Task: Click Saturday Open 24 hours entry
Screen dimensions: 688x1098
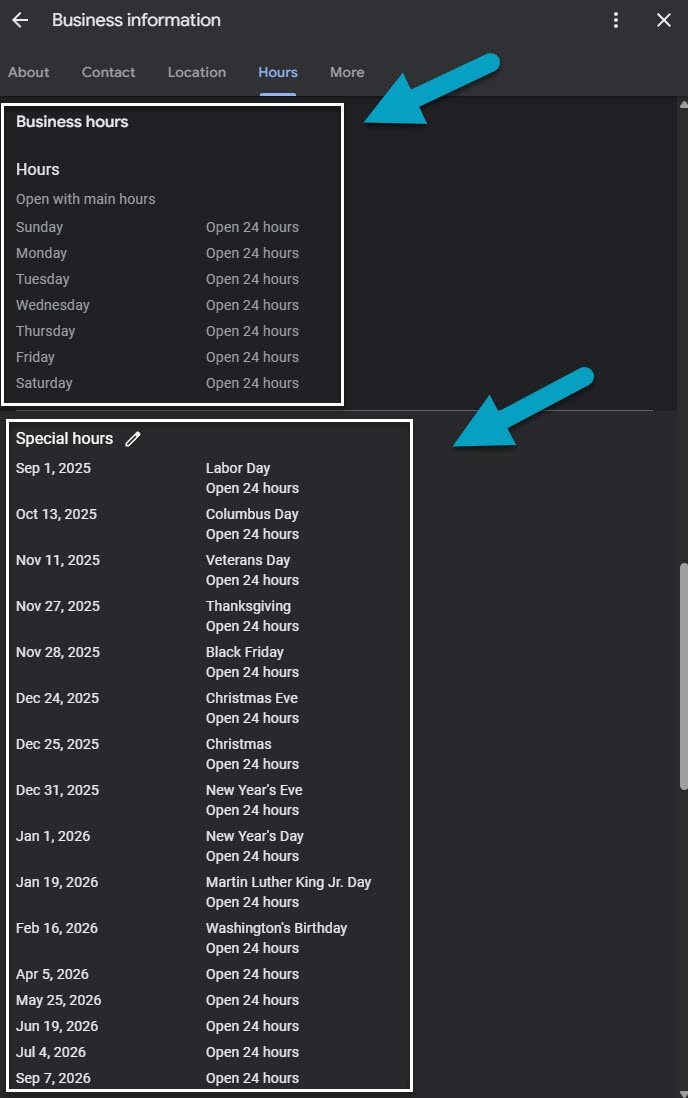Action: (x=252, y=383)
